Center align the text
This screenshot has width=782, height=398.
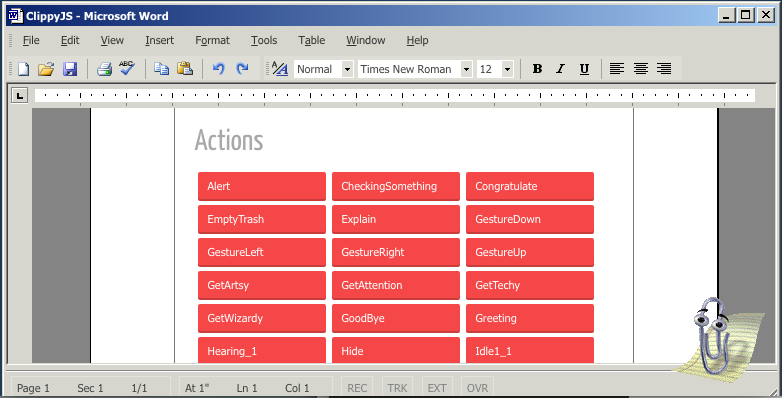[x=641, y=69]
